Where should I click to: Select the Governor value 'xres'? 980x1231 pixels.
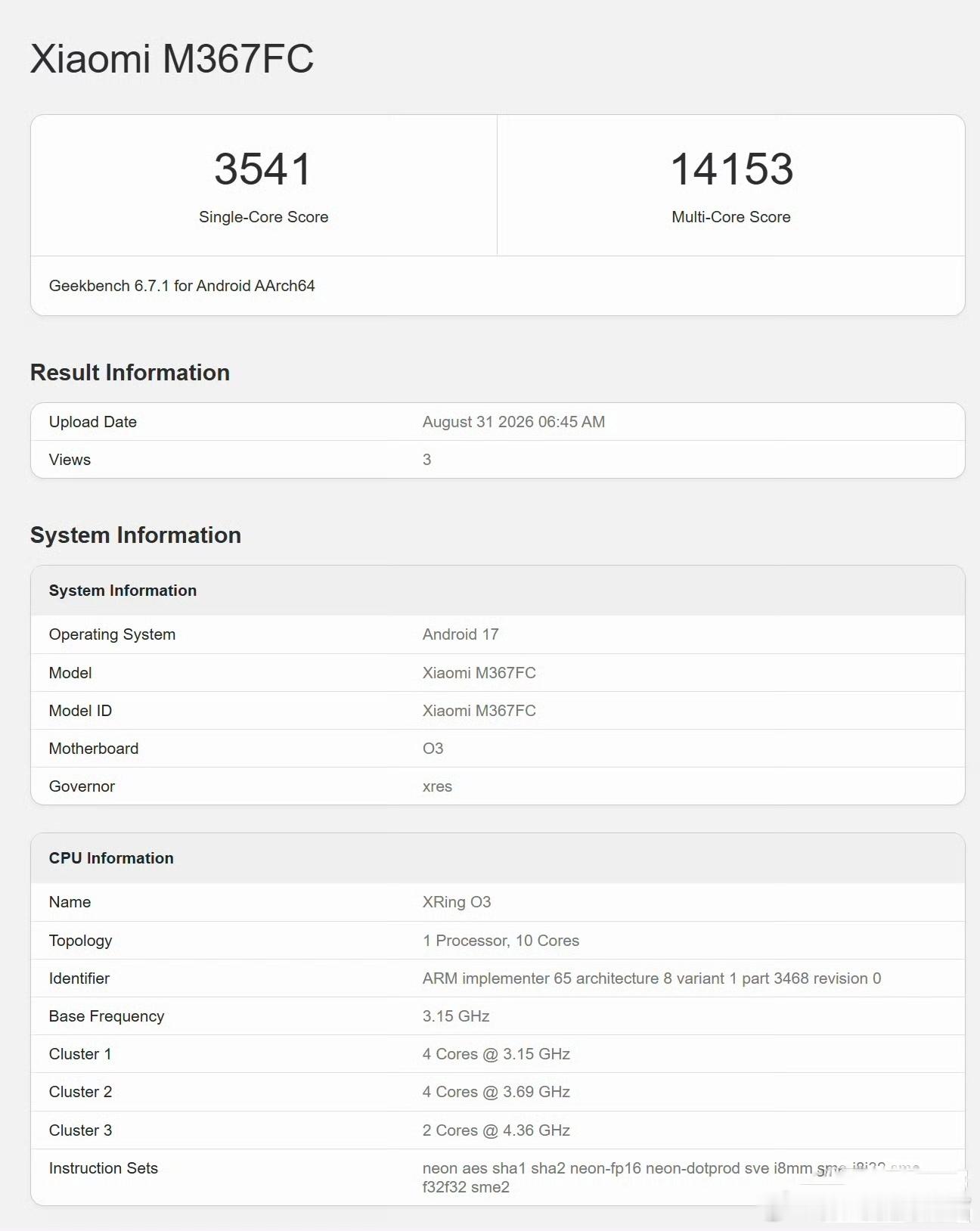tap(437, 786)
